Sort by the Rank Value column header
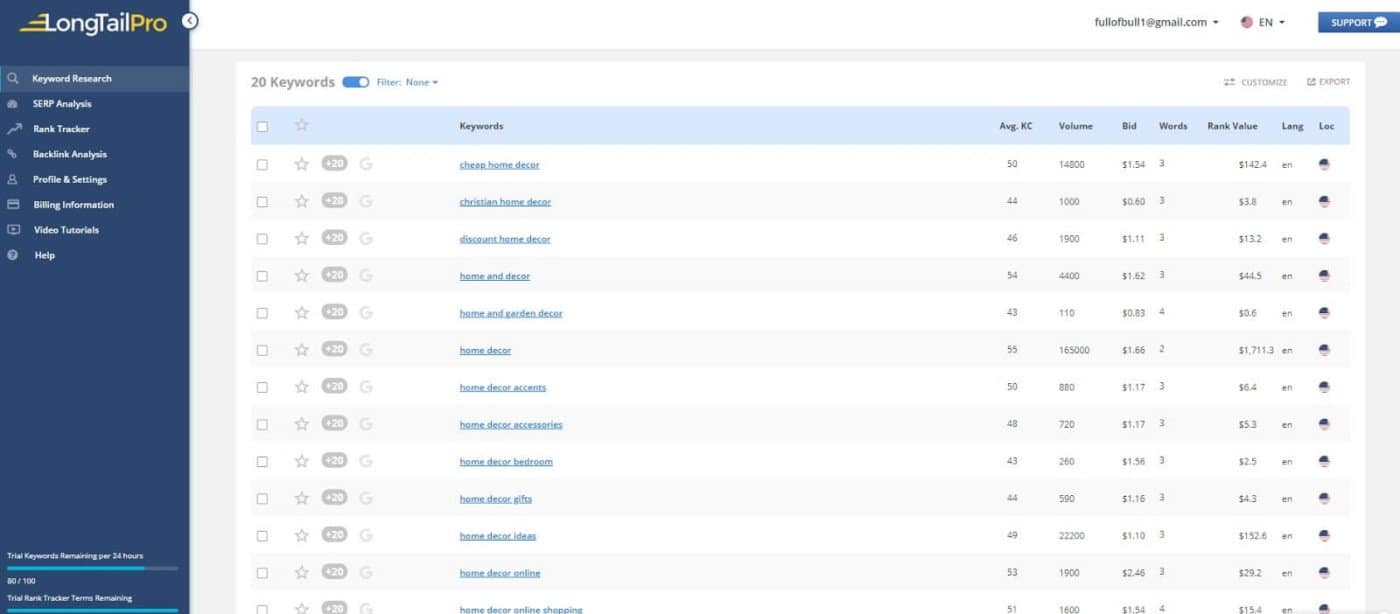Viewport: 1400px width, 614px height. coord(1232,126)
